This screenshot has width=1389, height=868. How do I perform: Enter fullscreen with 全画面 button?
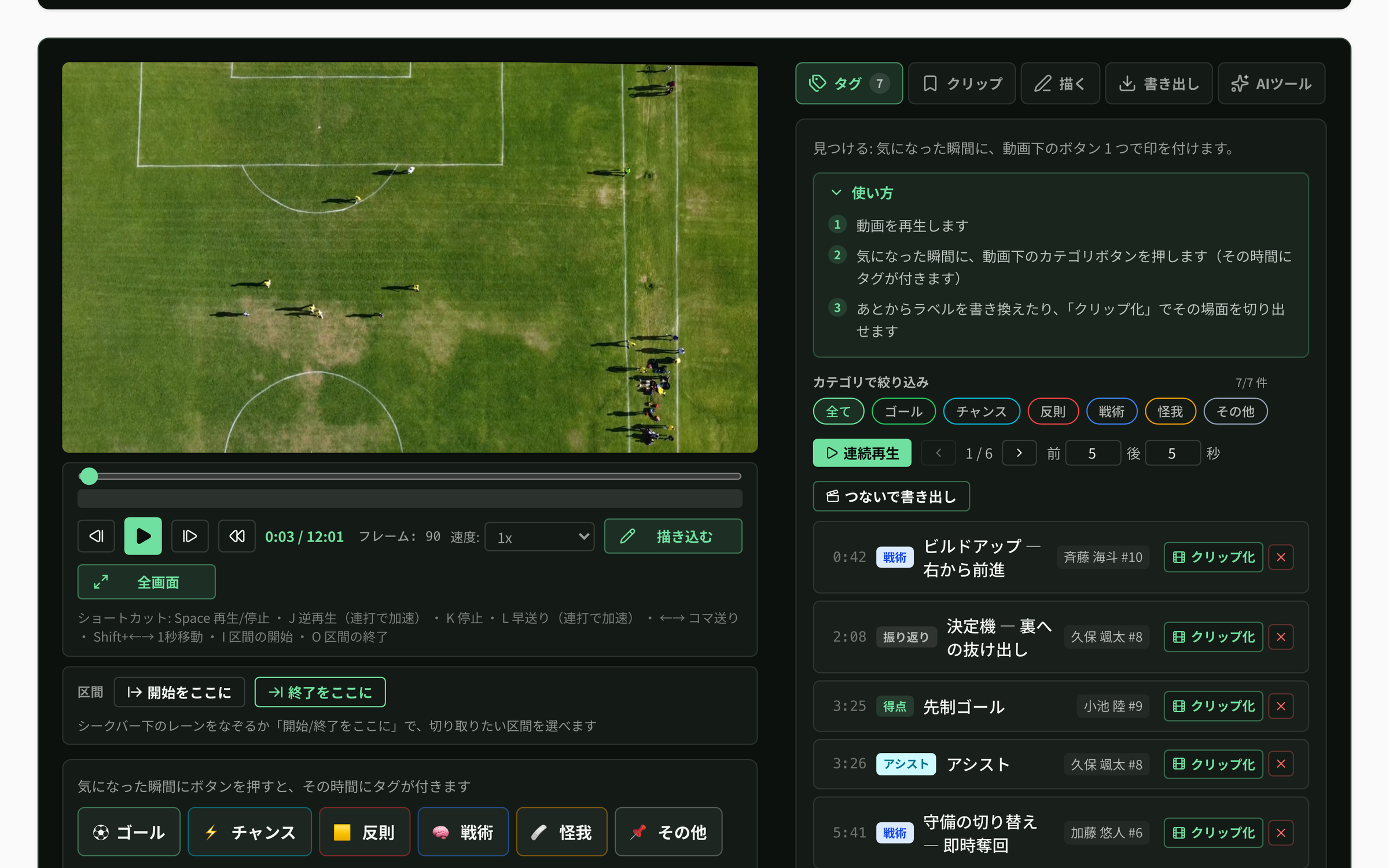(146, 582)
